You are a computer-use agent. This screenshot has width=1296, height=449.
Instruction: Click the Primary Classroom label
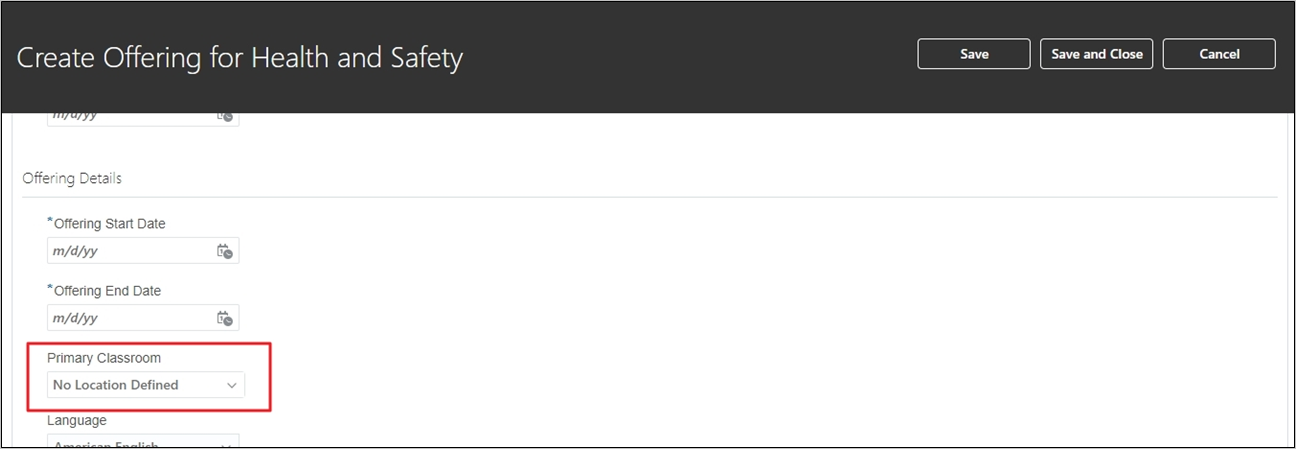(104, 358)
